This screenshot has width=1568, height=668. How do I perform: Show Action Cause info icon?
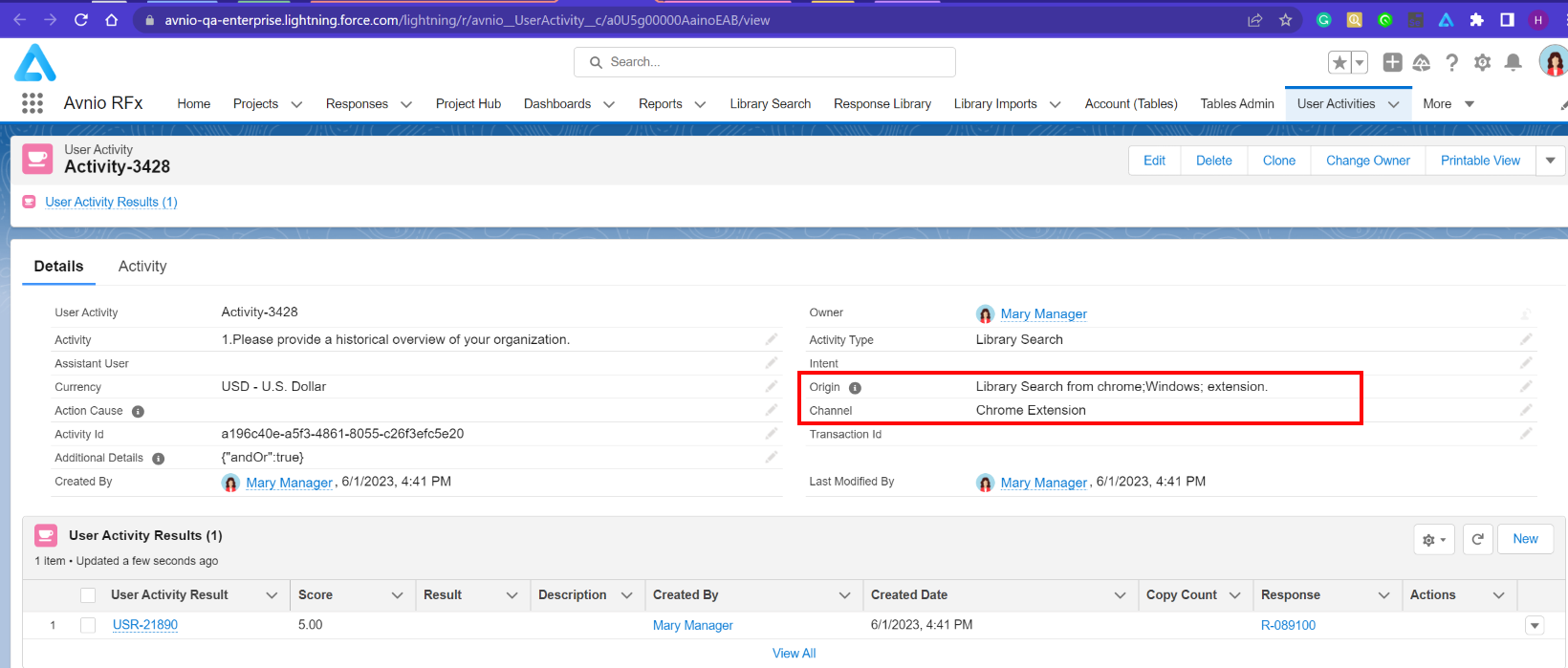coord(138,411)
